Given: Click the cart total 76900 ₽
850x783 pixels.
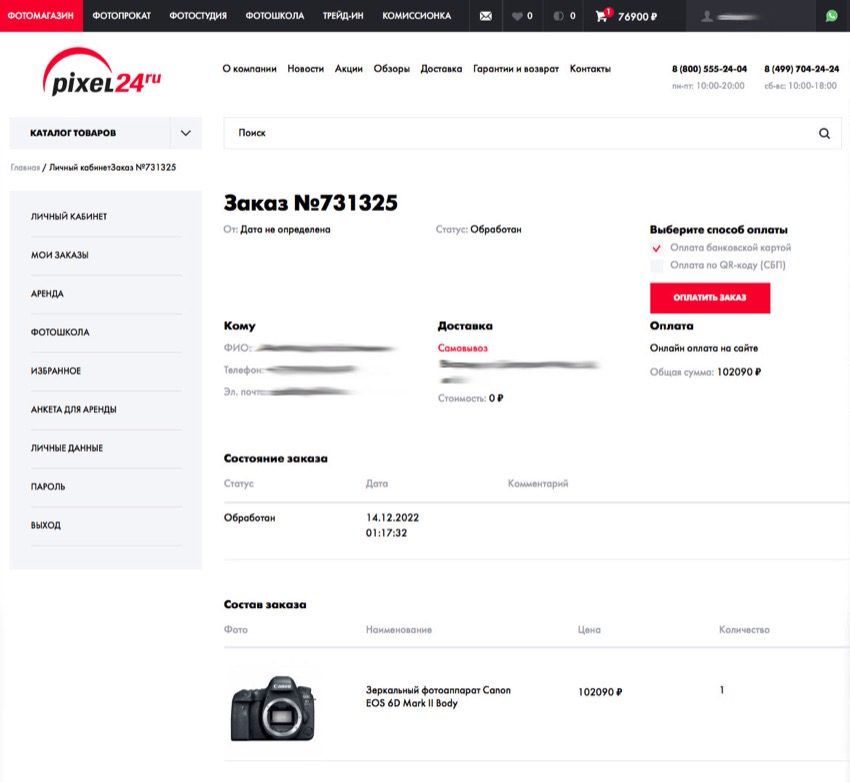Looking at the screenshot, I should tap(637, 17).
